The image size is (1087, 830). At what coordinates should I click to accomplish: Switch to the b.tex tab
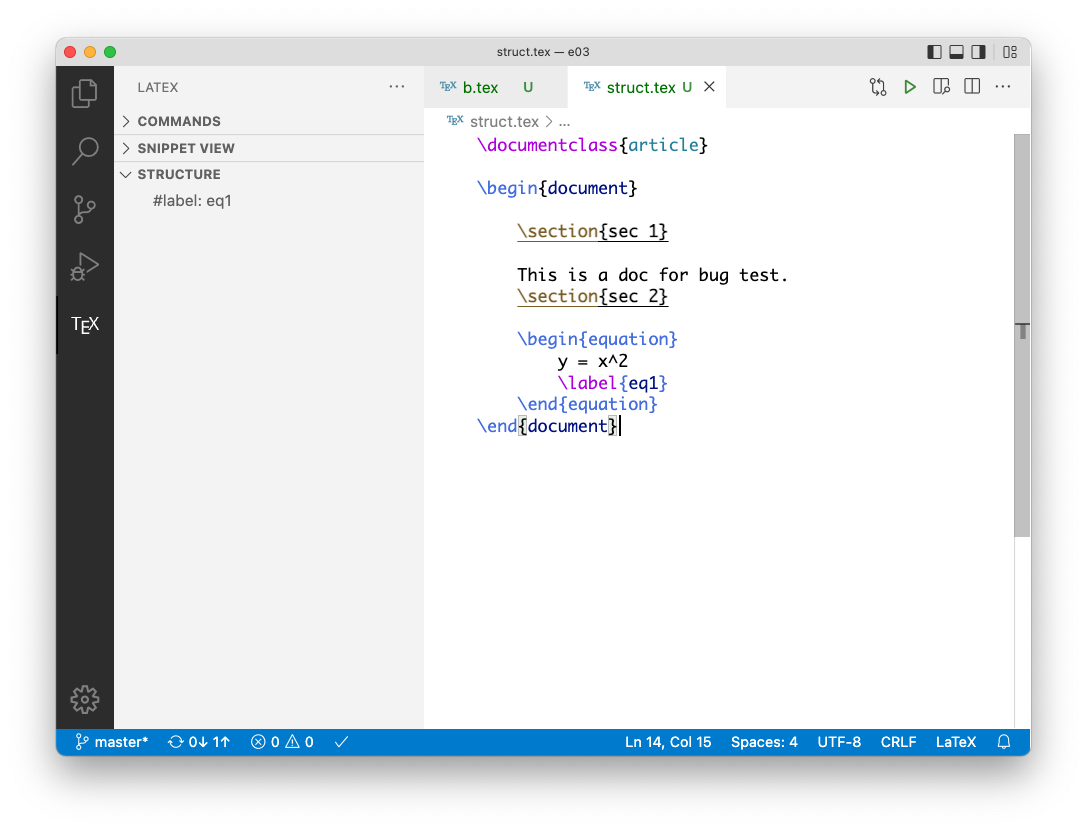click(x=496, y=87)
